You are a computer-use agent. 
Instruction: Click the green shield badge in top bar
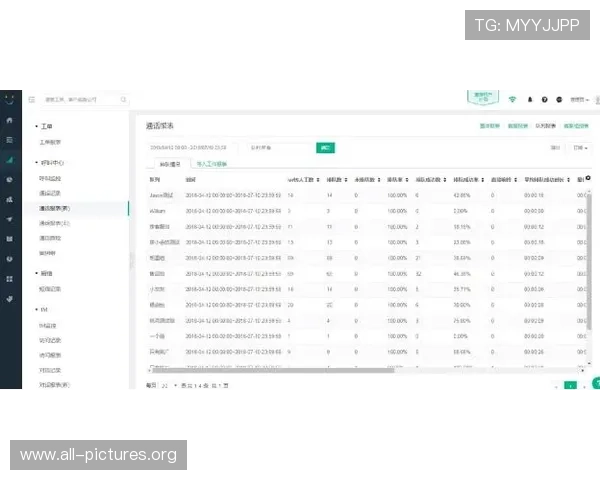(x=483, y=98)
